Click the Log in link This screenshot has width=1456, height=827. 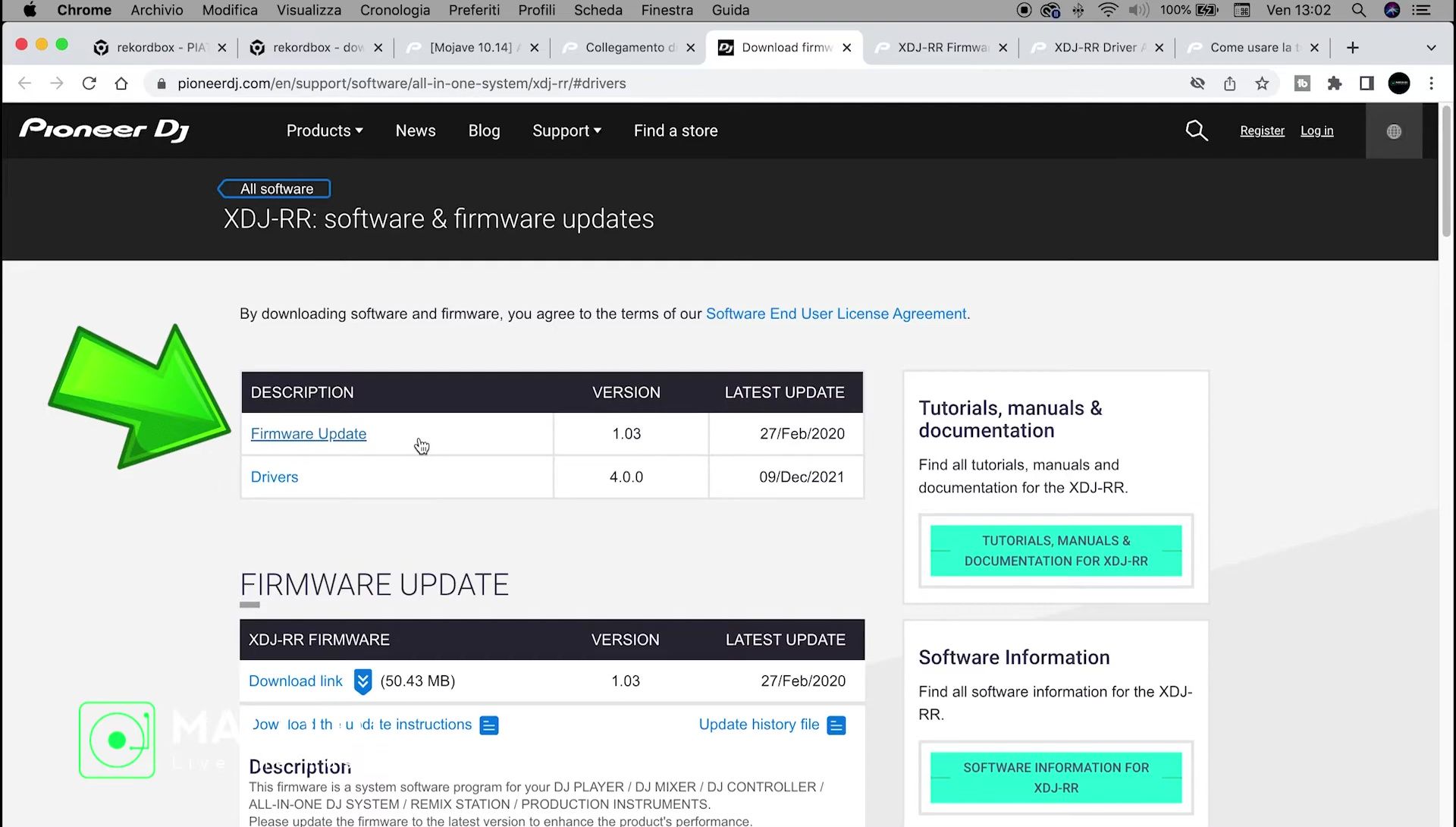pos(1316,130)
